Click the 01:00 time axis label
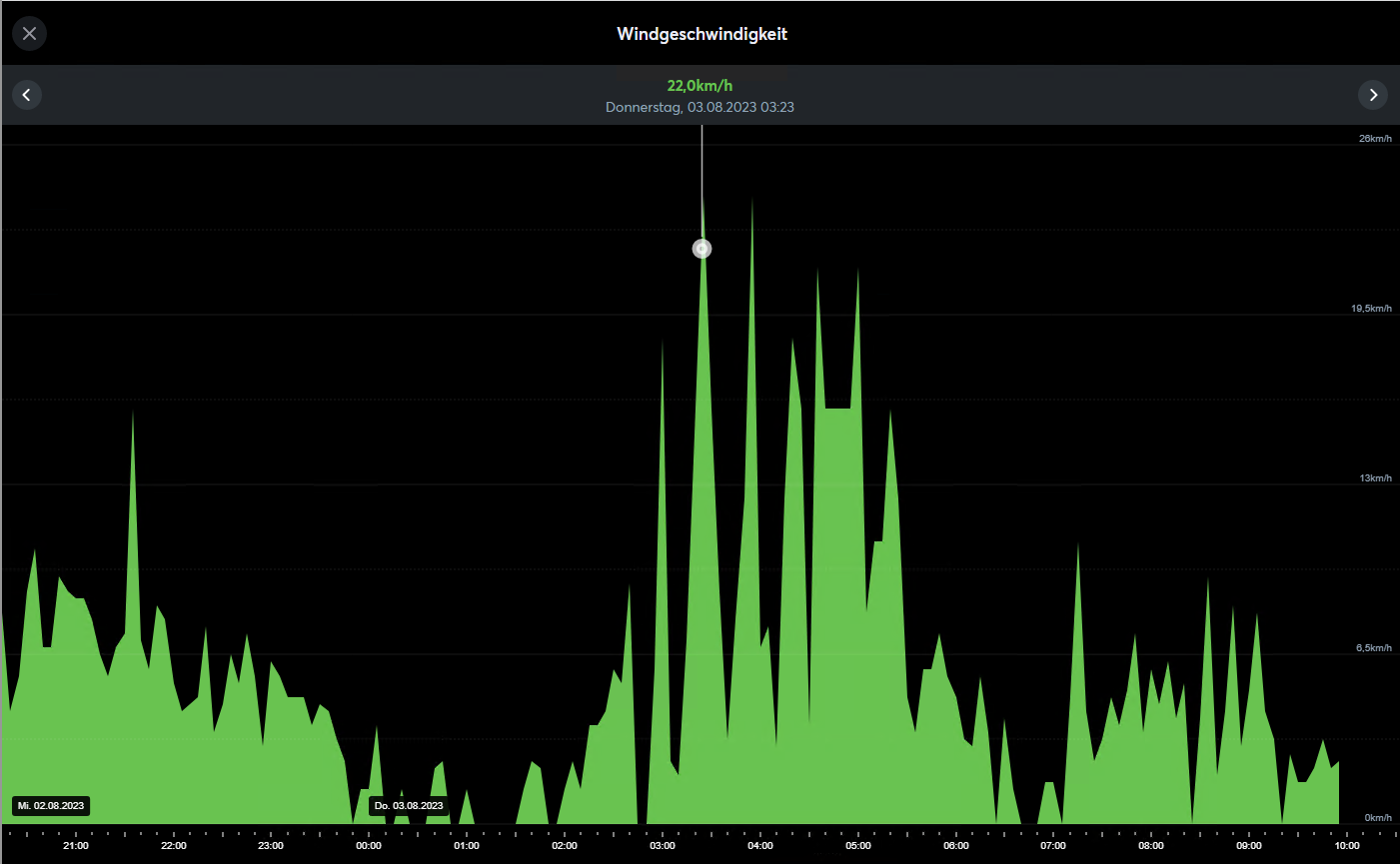 point(467,846)
